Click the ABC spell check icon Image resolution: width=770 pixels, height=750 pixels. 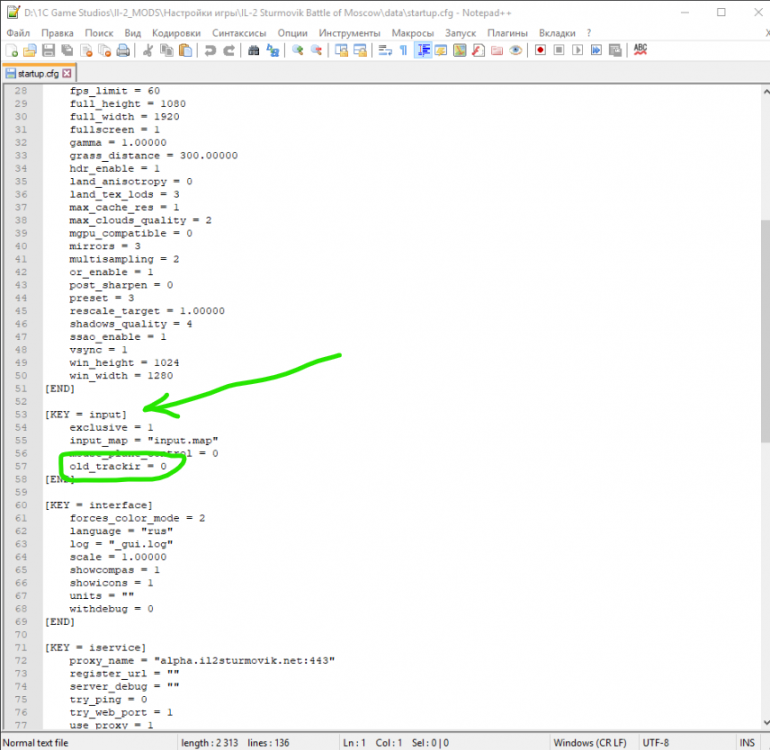(x=640, y=50)
